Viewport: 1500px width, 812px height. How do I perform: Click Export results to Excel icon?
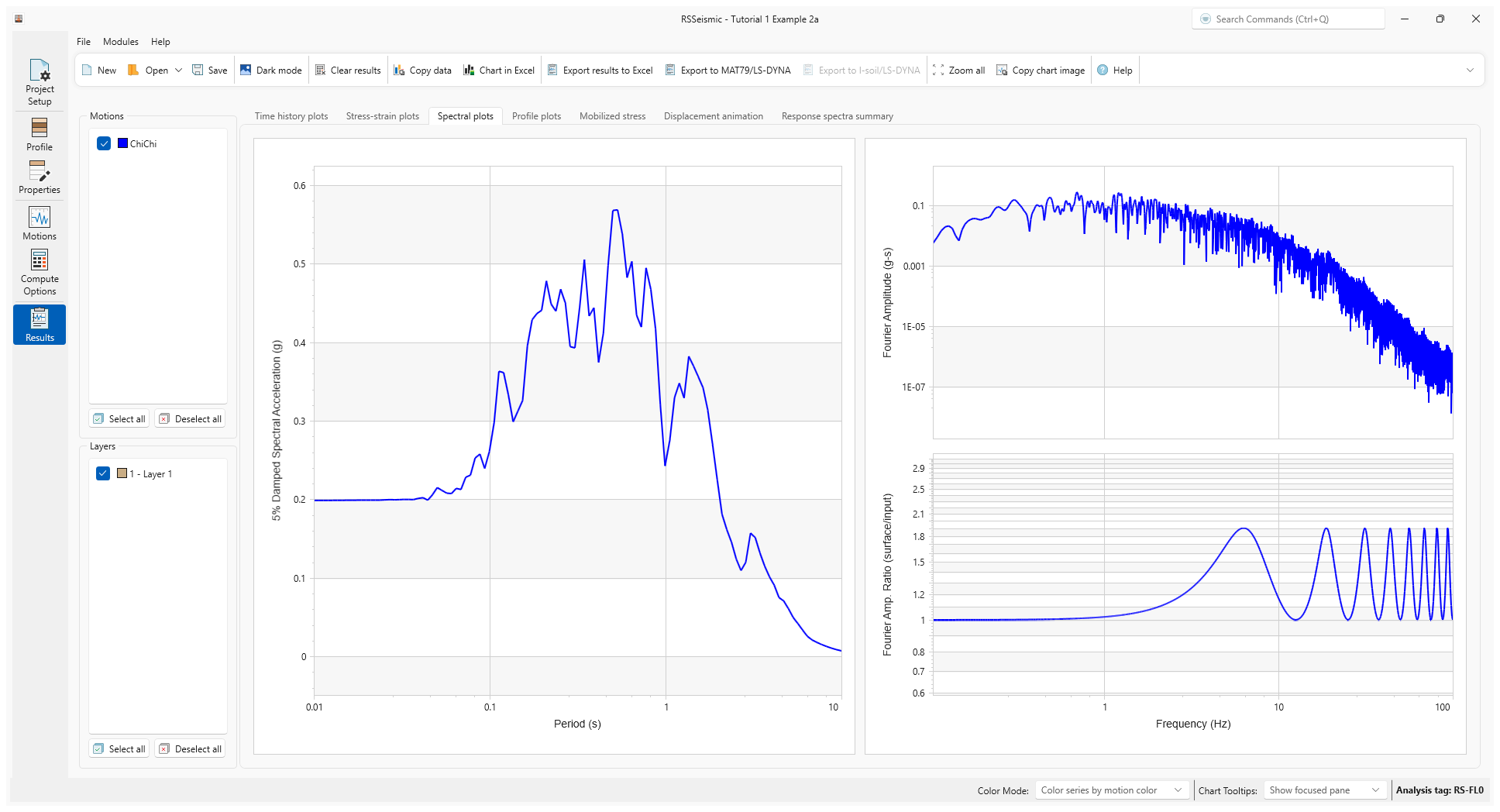[x=552, y=71]
